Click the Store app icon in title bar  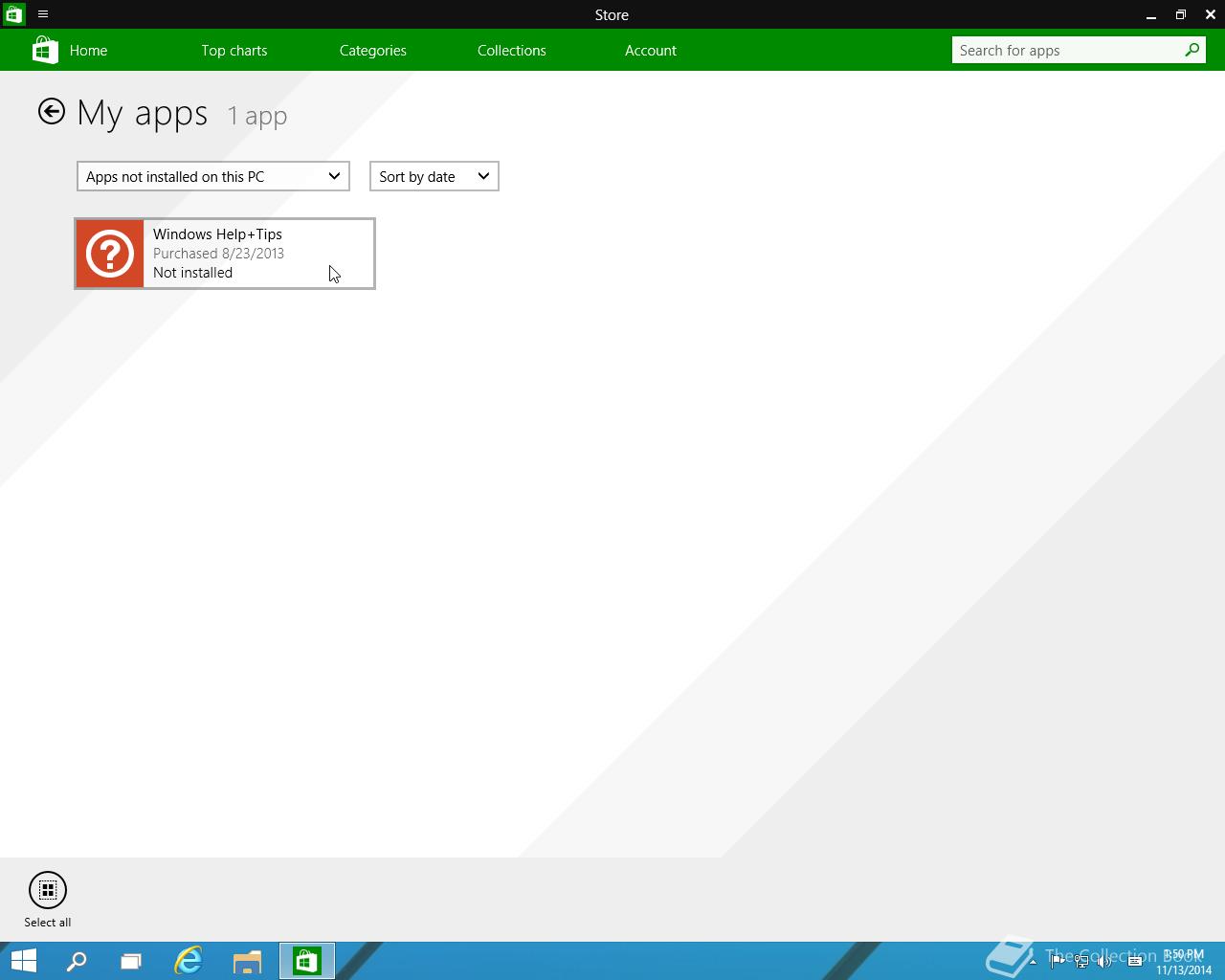(13, 14)
